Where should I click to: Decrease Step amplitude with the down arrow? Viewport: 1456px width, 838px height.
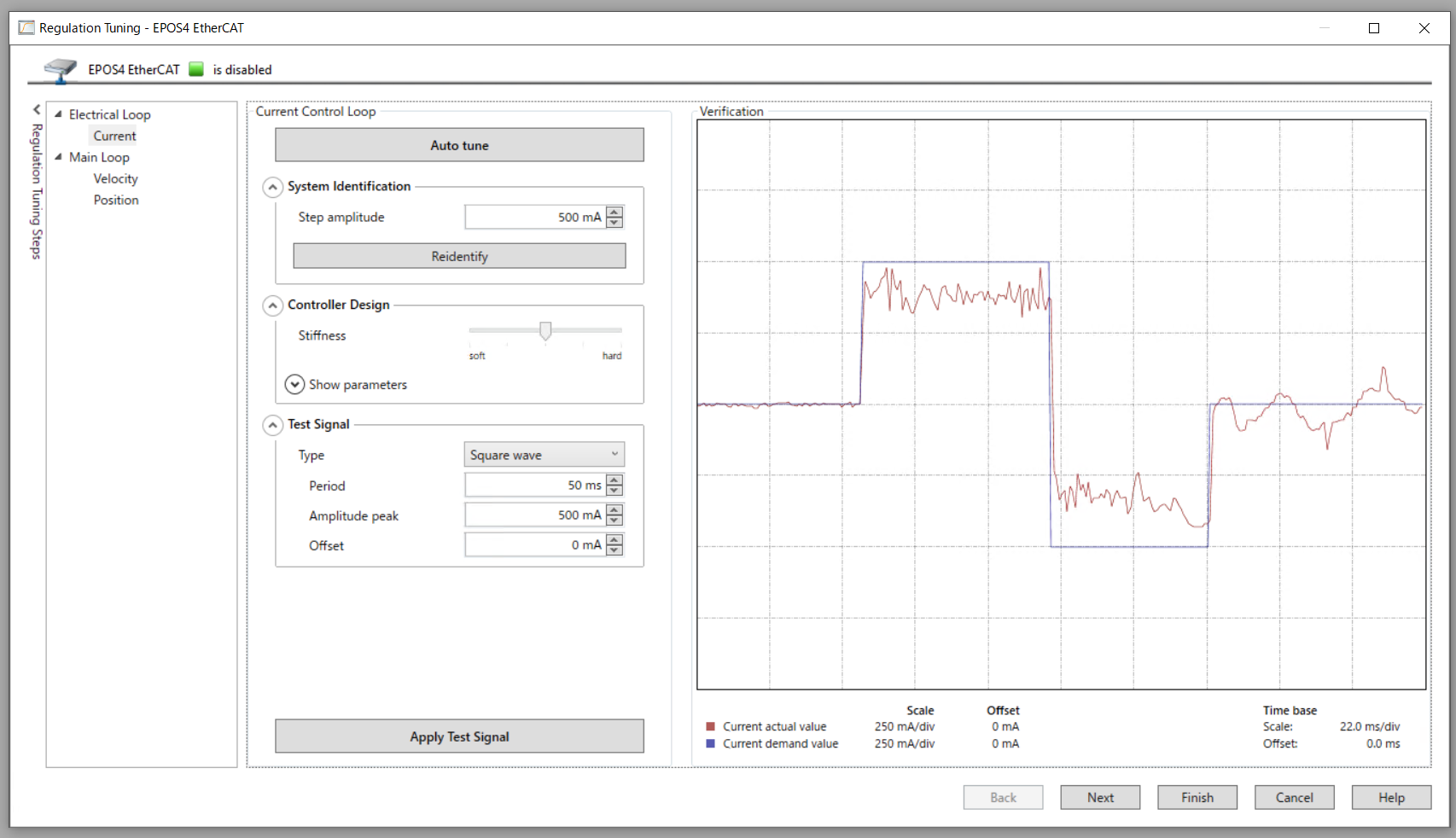614,223
